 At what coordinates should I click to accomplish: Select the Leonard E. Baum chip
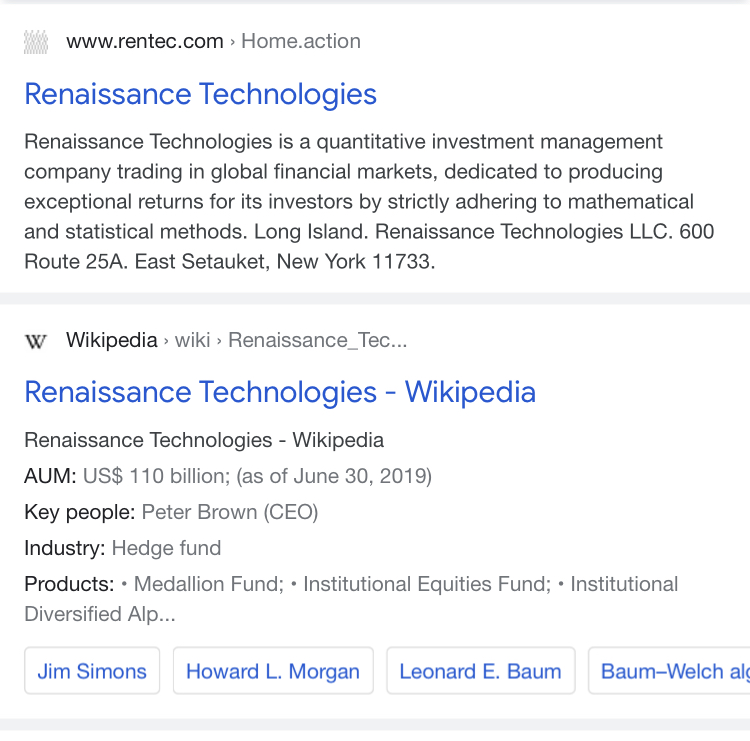pos(481,671)
